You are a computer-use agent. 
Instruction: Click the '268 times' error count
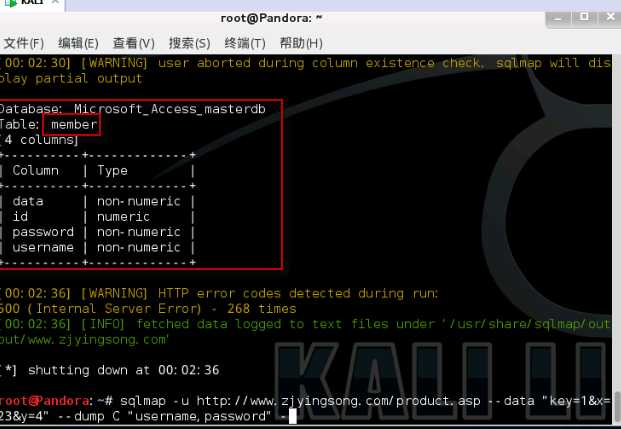[261, 309]
